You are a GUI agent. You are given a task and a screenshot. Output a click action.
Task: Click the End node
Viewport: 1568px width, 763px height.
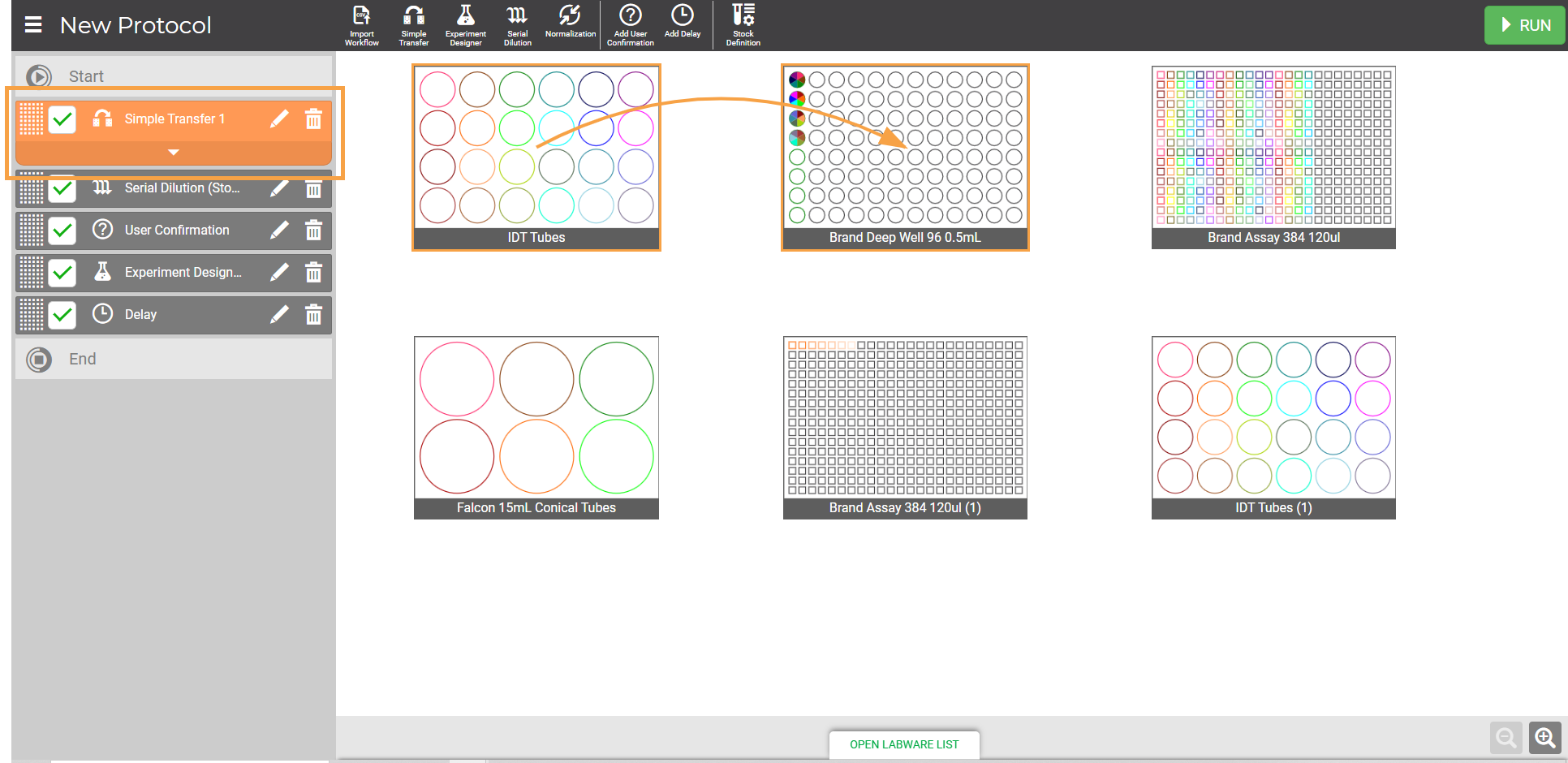(173, 359)
